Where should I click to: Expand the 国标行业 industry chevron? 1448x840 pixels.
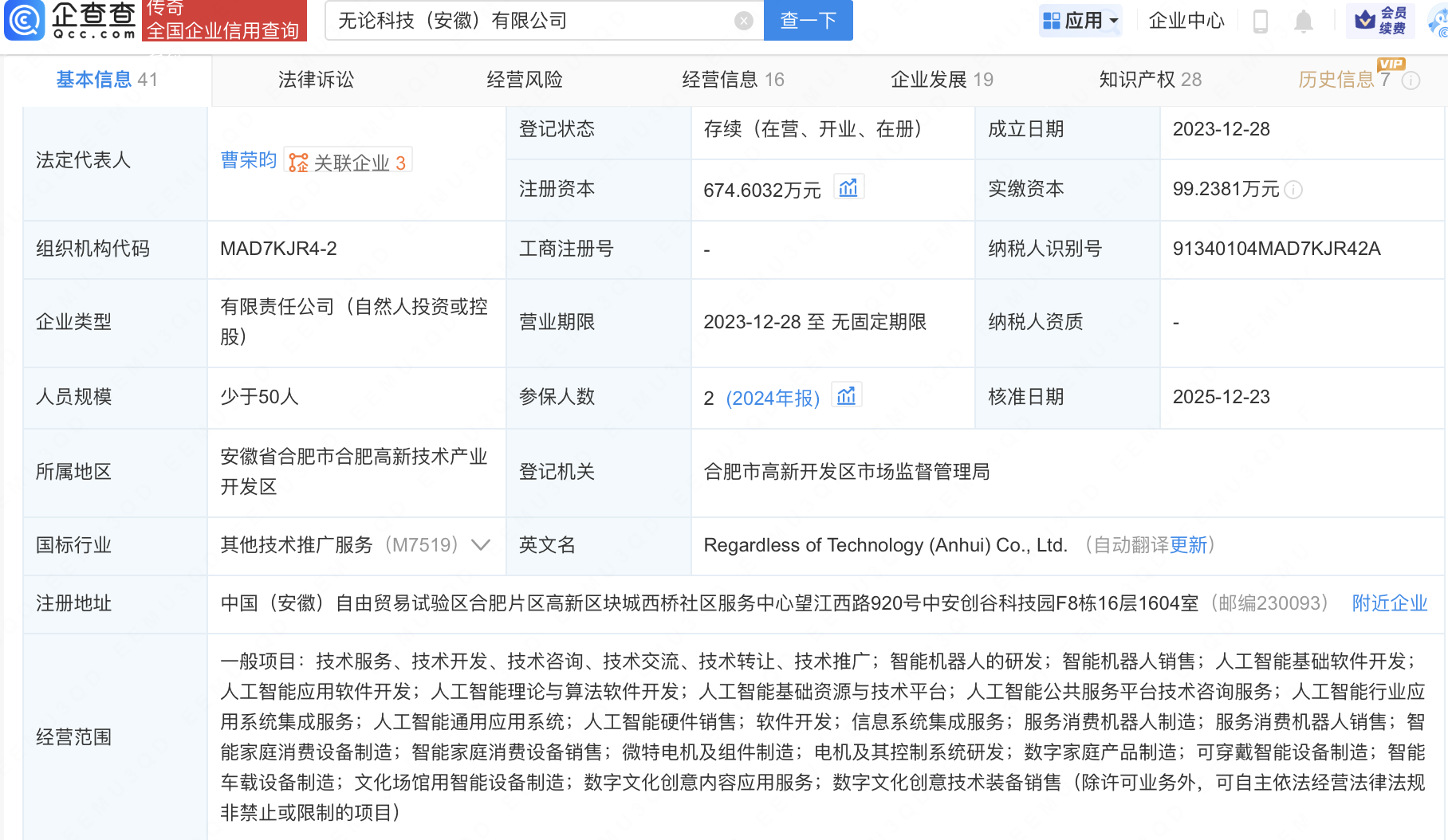click(480, 545)
